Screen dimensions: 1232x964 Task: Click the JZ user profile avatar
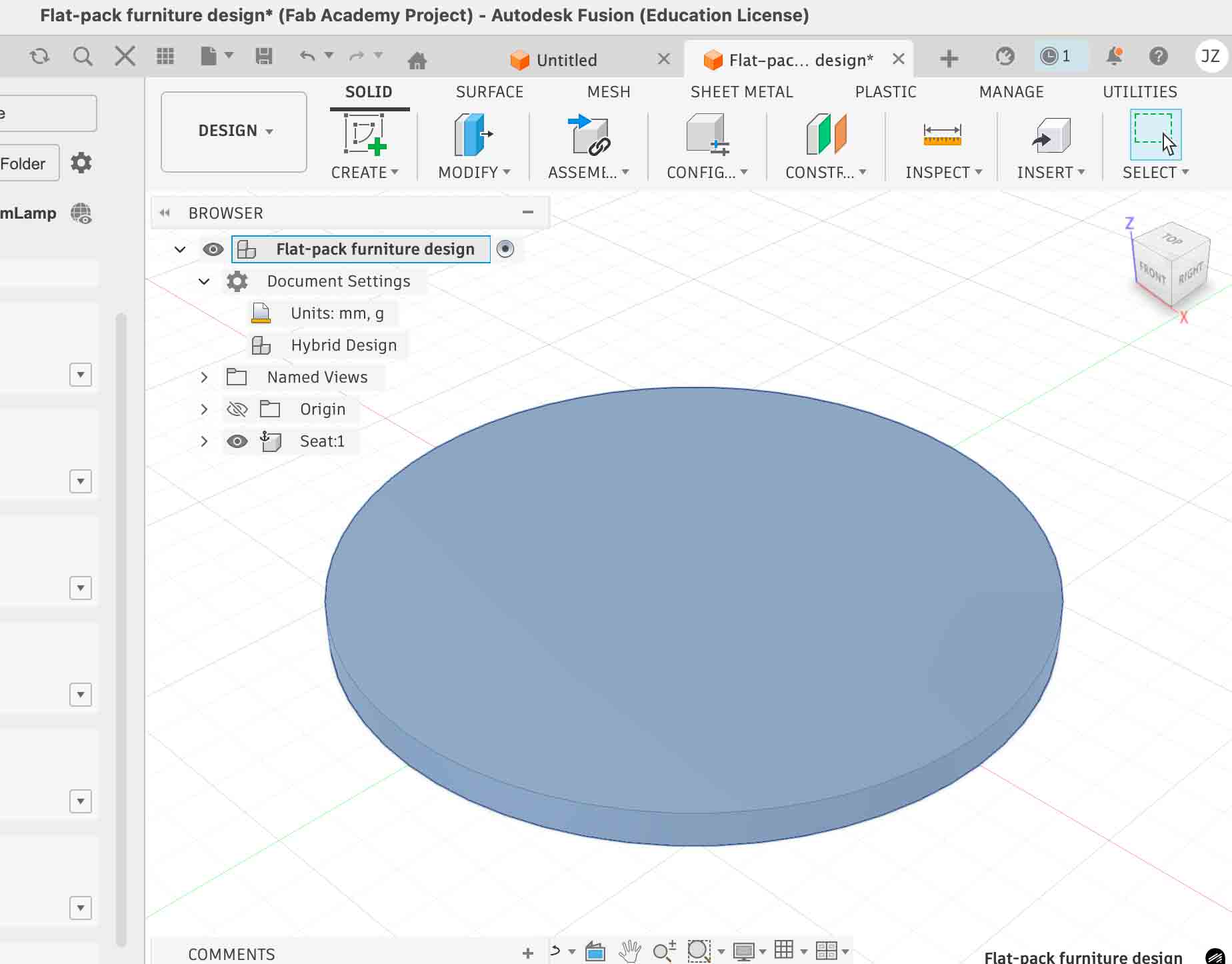click(1211, 56)
